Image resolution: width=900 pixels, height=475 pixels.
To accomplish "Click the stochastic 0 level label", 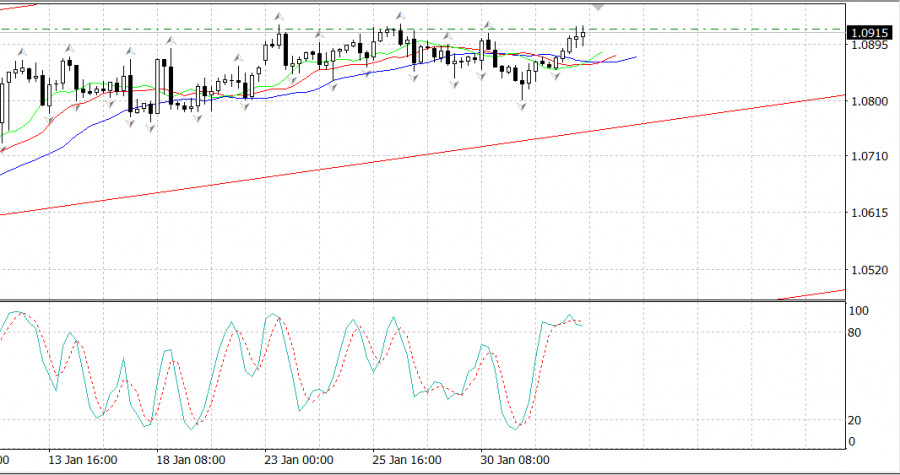I will (852, 442).
